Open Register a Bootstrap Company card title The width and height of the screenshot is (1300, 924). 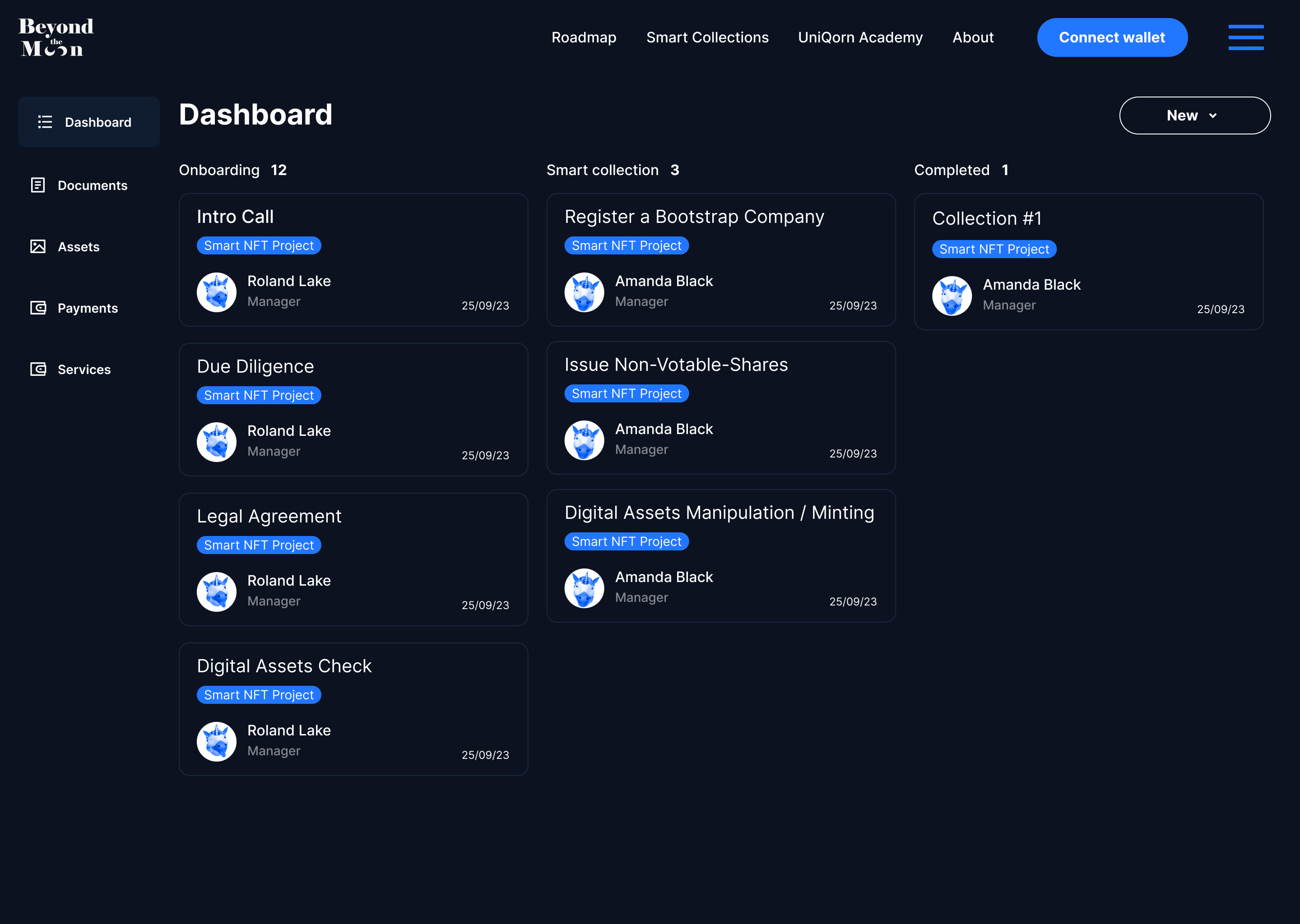(694, 217)
